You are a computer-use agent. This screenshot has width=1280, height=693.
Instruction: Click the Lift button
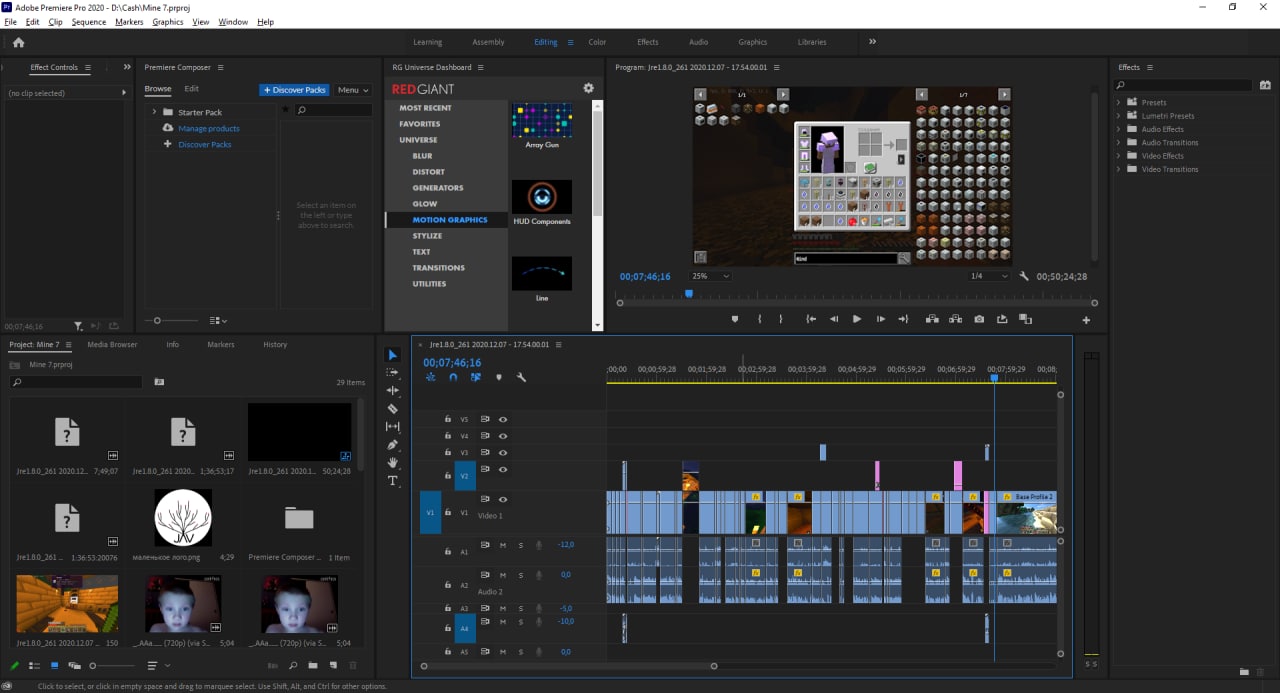[932, 319]
